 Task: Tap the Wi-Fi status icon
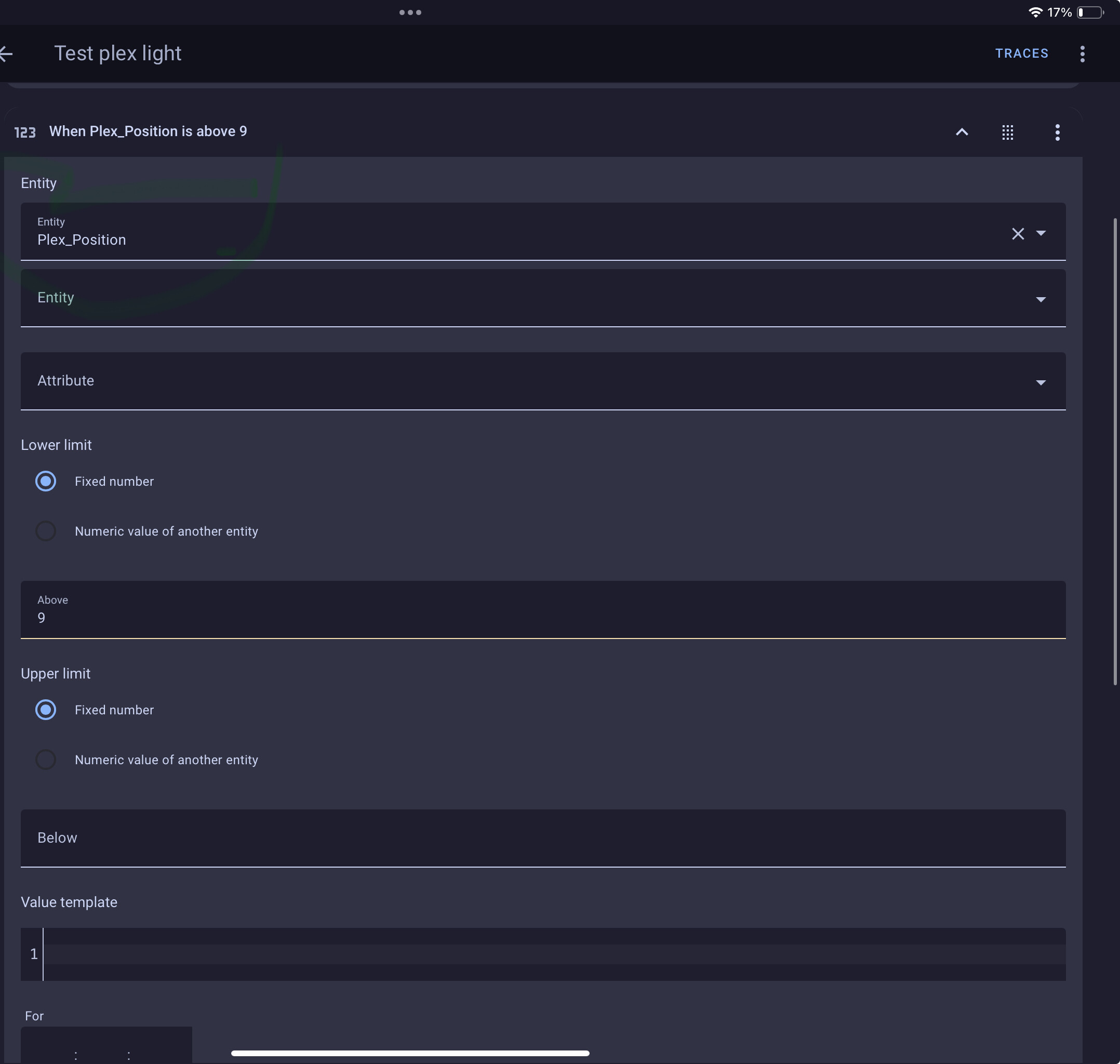click(x=1035, y=12)
